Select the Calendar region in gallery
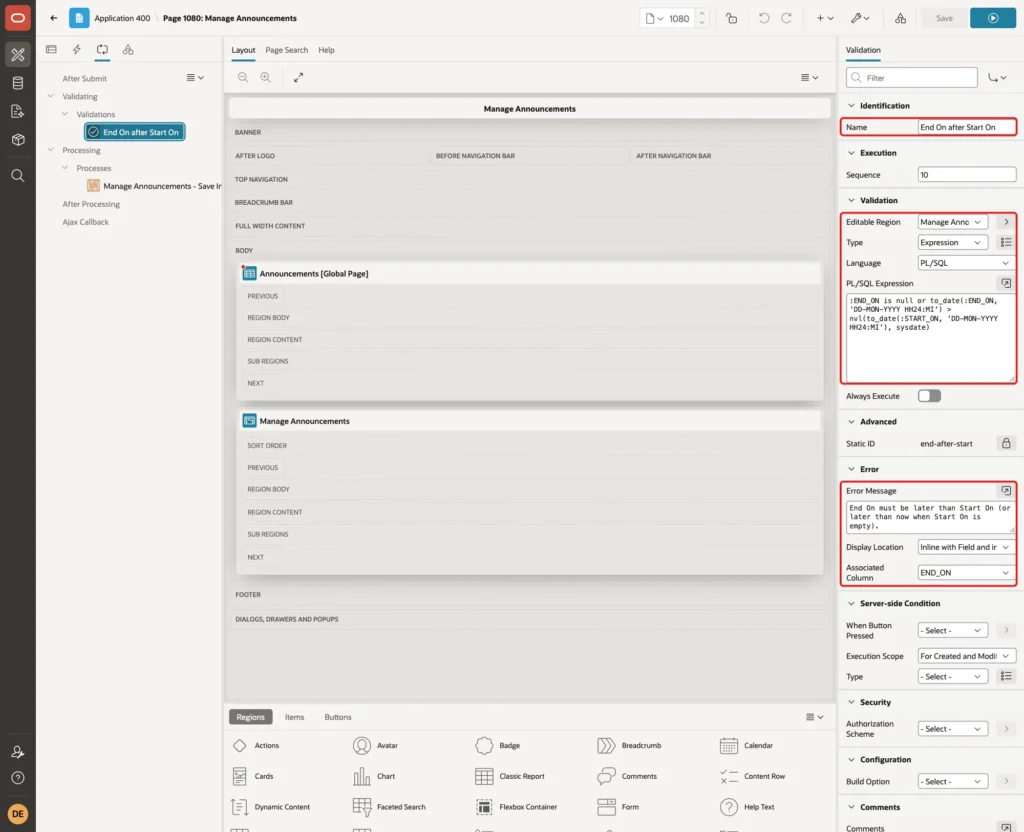Image resolution: width=1024 pixels, height=832 pixels. (x=746, y=745)
